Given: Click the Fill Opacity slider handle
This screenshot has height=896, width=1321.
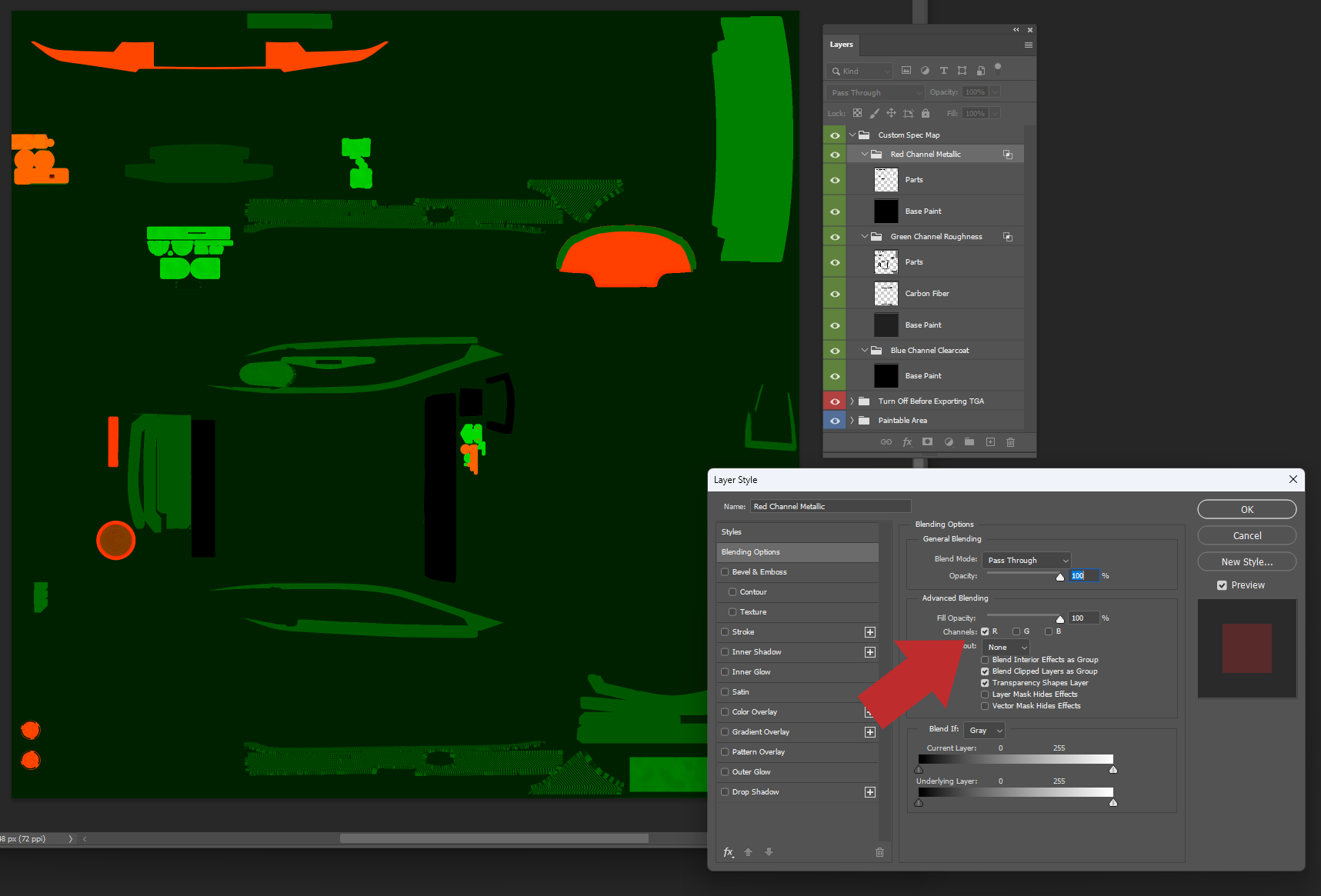Looking at the screenshot, I should pos(1060,619).
